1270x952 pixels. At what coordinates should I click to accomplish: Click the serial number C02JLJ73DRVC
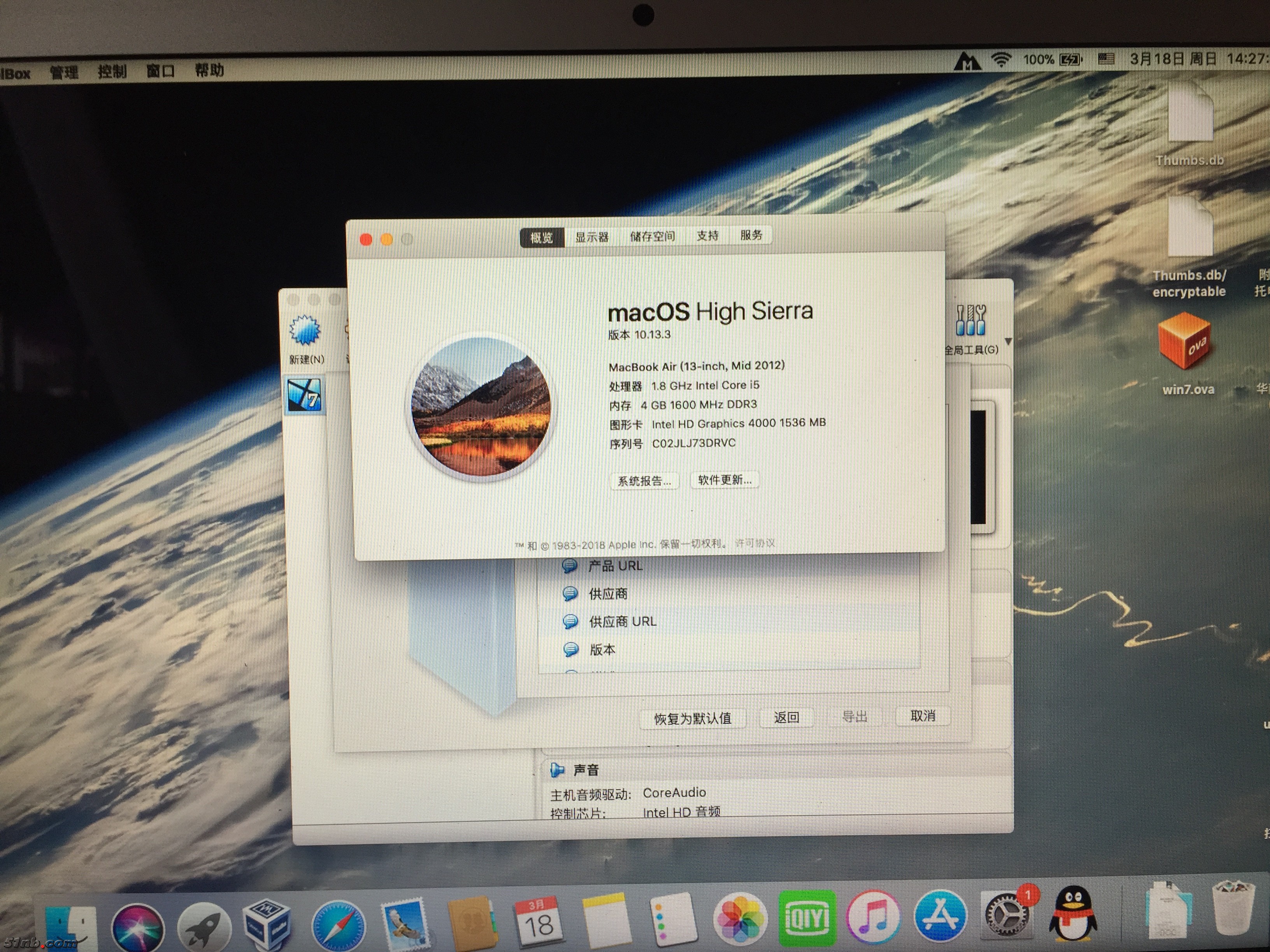pos(694,443)
